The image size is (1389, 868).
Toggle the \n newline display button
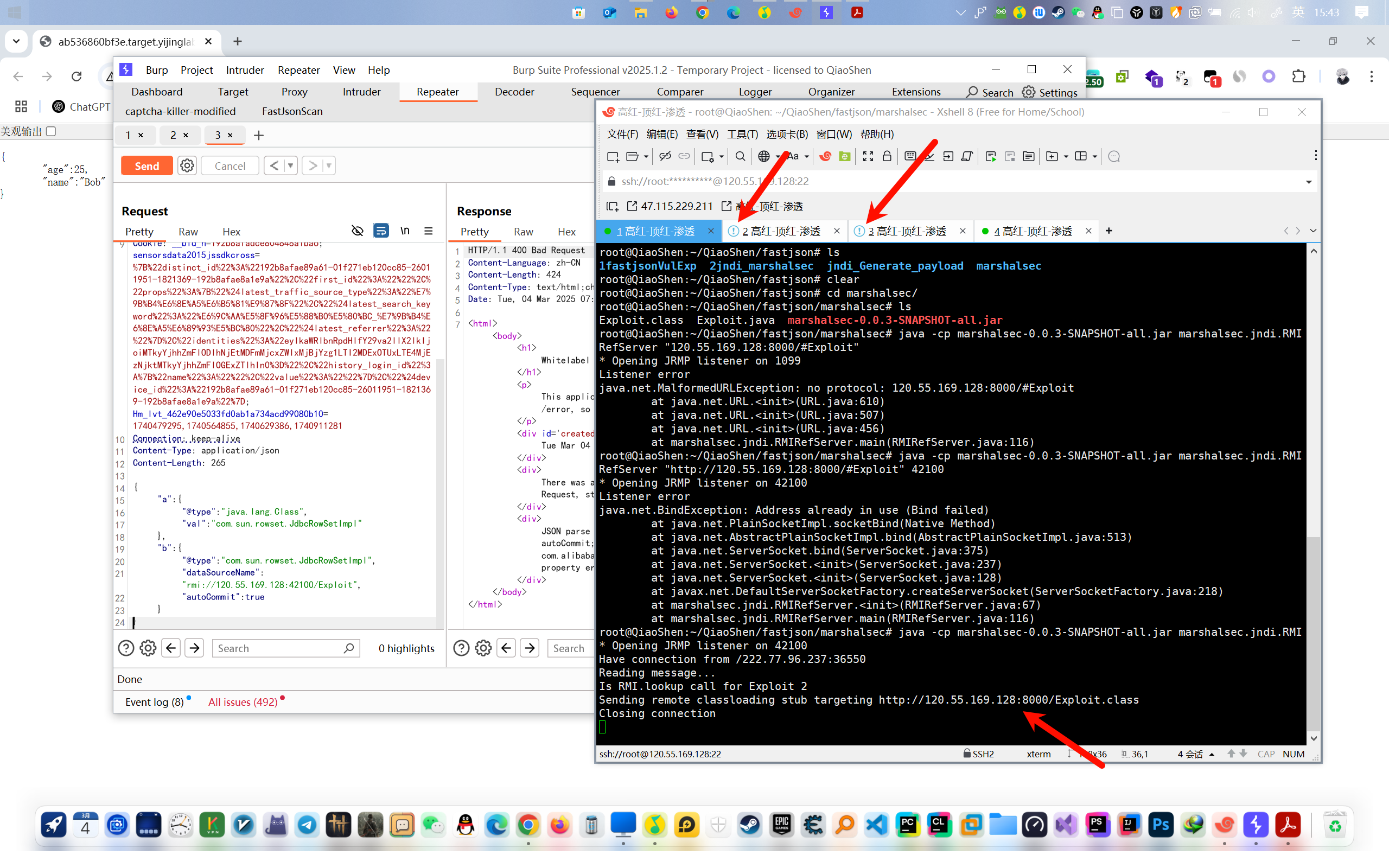[405, 231]
